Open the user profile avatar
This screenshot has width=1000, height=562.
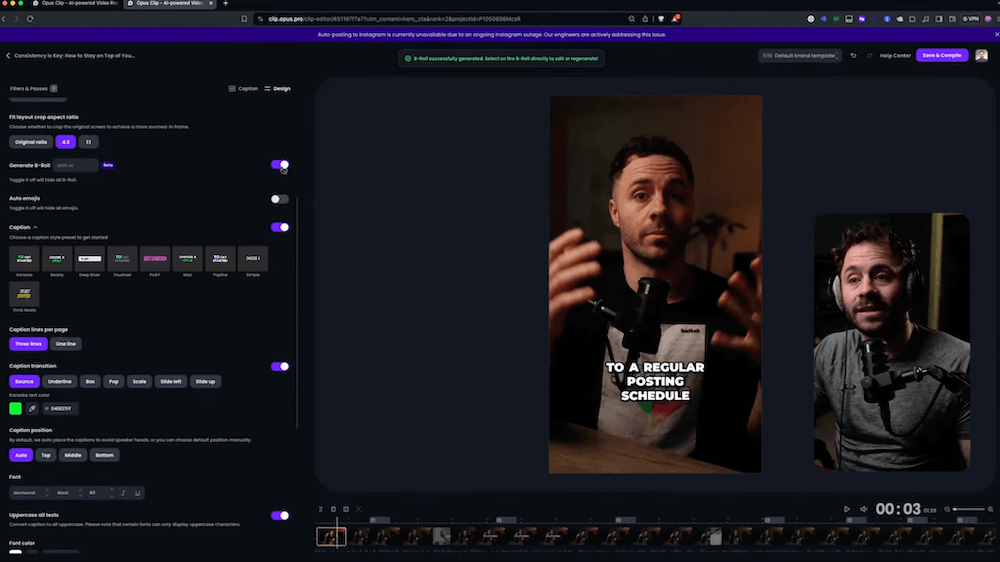pos(982,55)
